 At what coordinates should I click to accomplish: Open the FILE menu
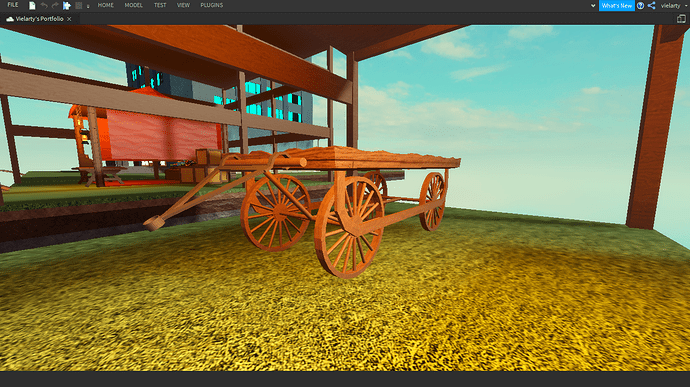[13, 5]
